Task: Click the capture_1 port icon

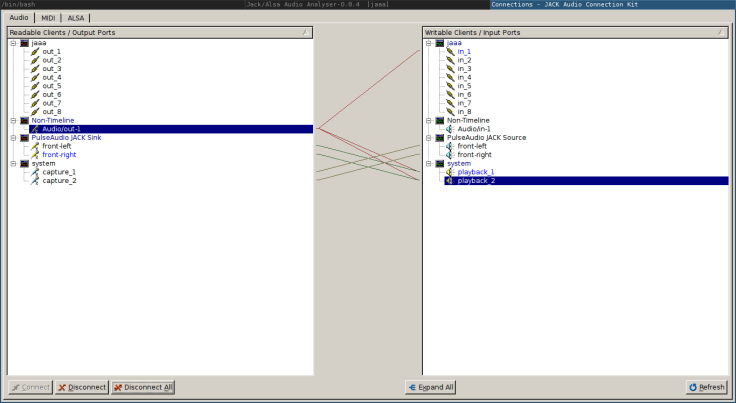Action: 35,172
